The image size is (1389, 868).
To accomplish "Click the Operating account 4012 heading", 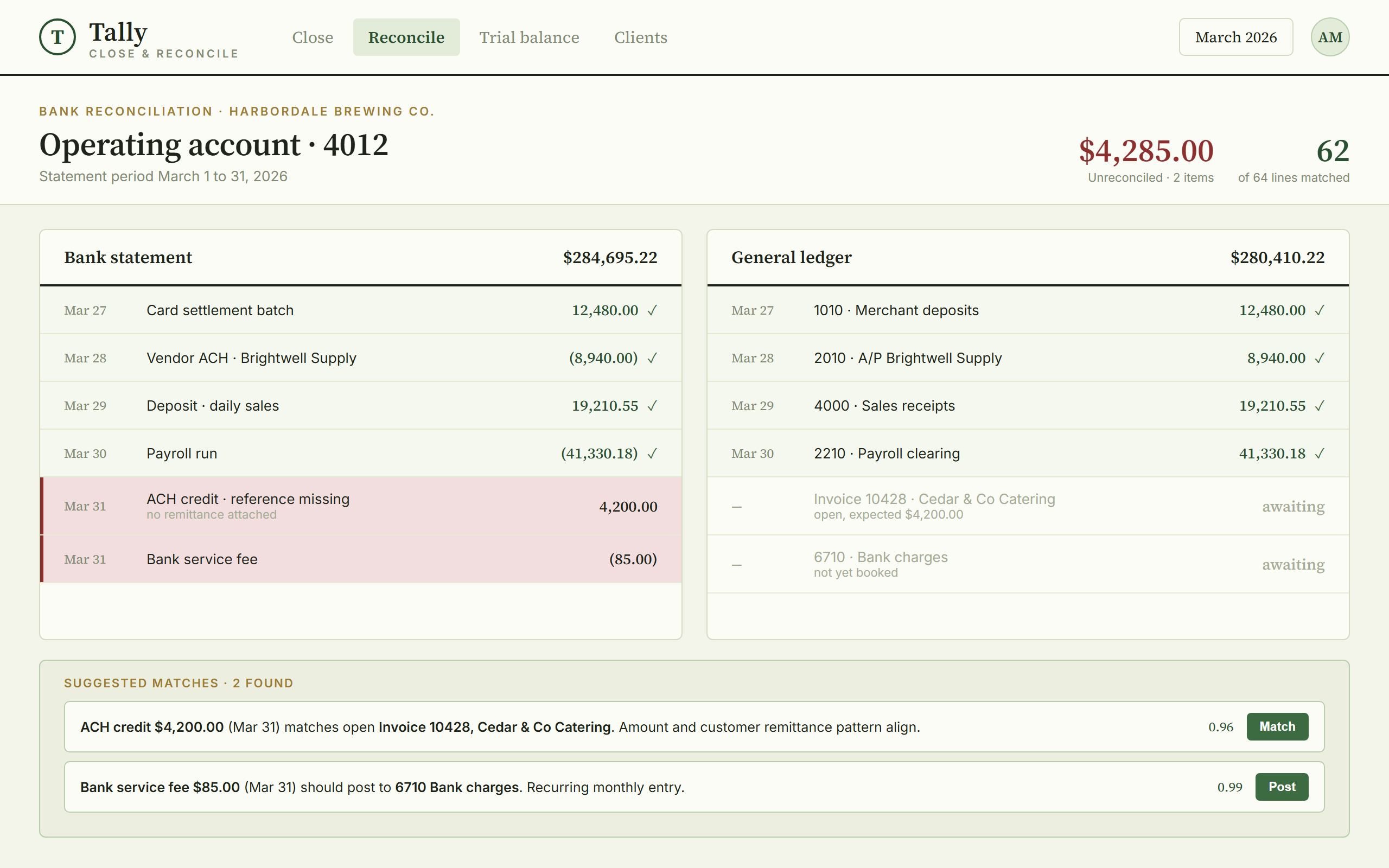I will pos(214,145).
